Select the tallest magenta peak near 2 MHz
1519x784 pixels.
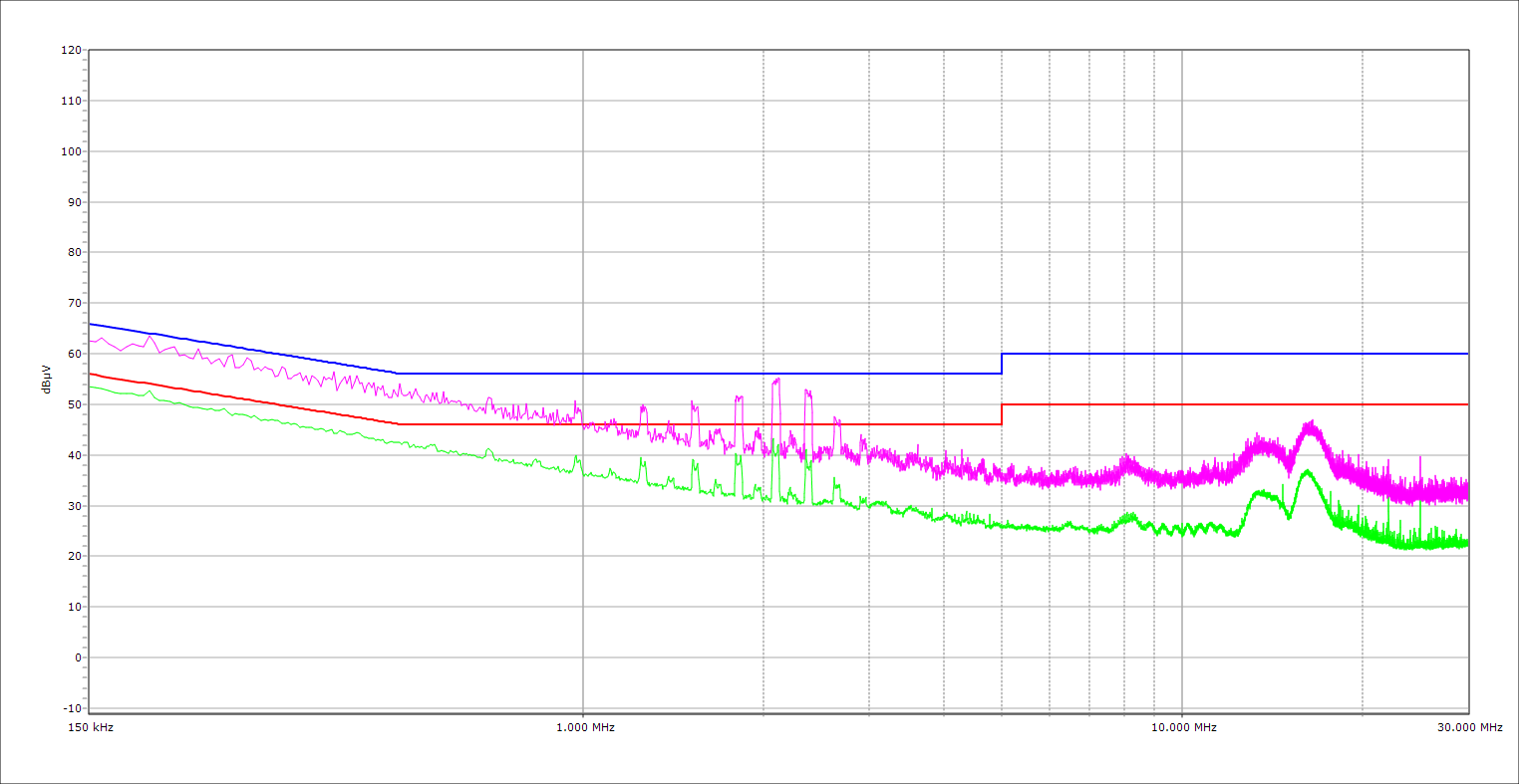tap(776, 380)
